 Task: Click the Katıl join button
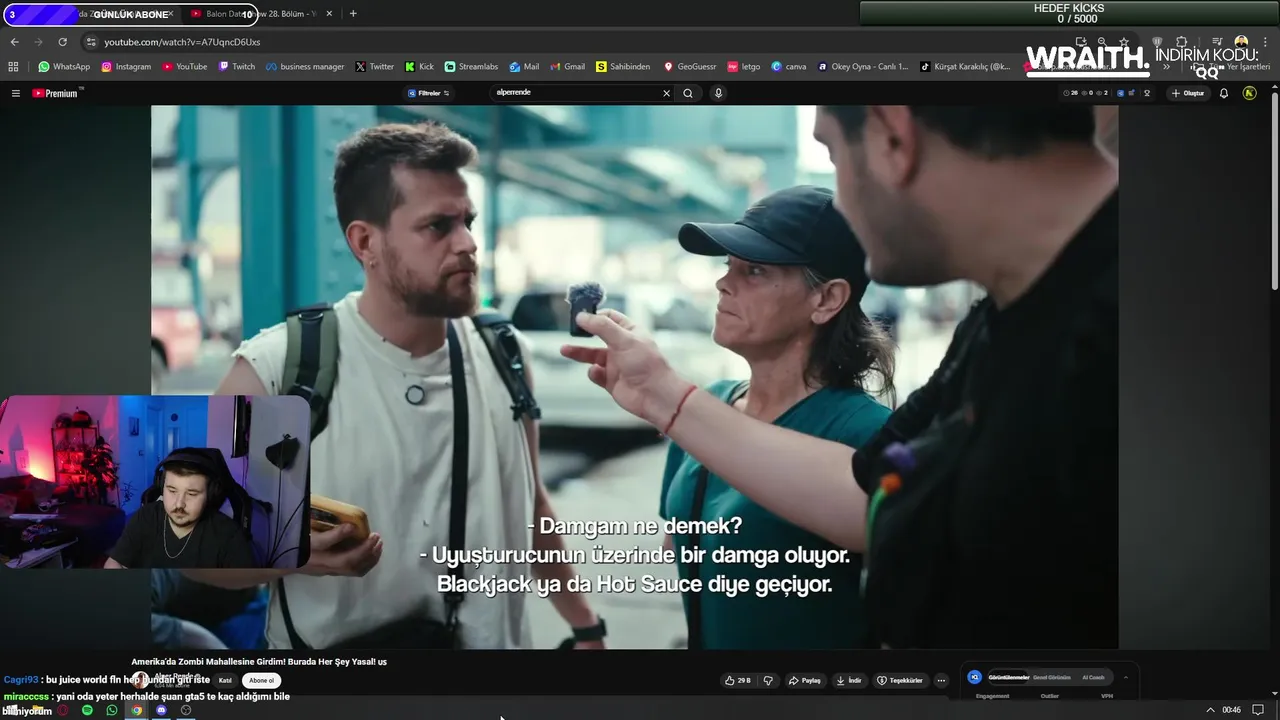coord(225,680)
